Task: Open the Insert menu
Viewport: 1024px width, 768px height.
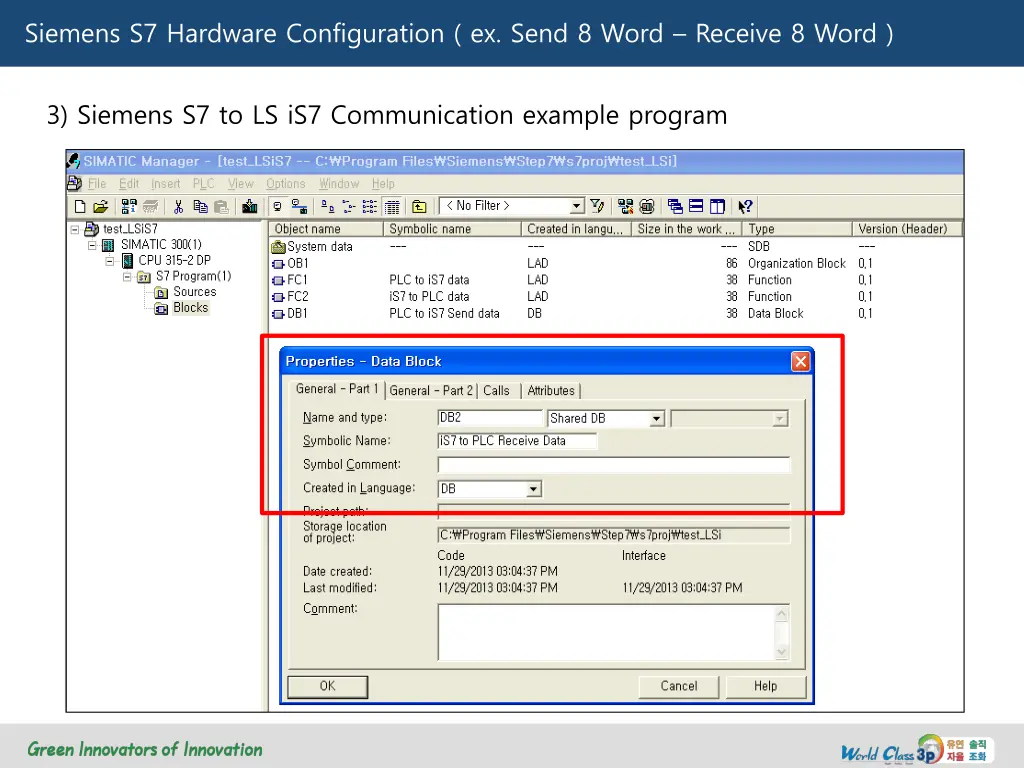Action: point(165,184)
